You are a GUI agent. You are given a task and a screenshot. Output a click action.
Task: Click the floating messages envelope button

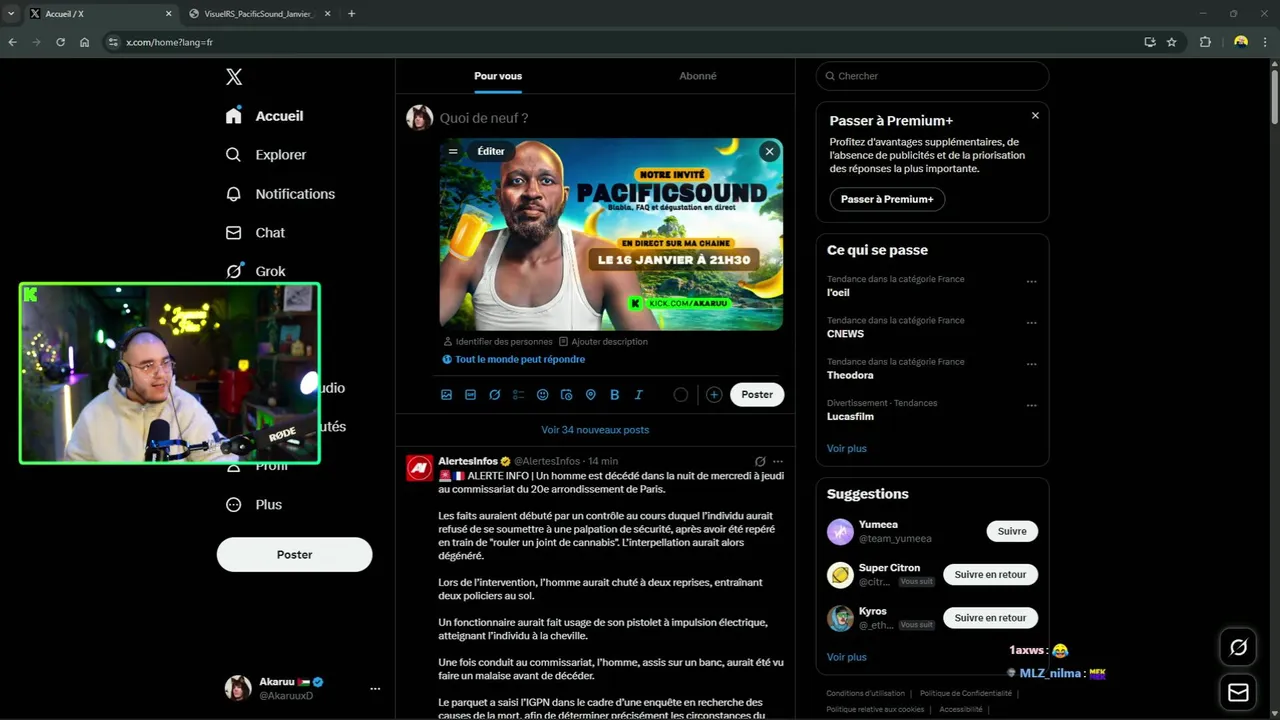(1238, 692)
